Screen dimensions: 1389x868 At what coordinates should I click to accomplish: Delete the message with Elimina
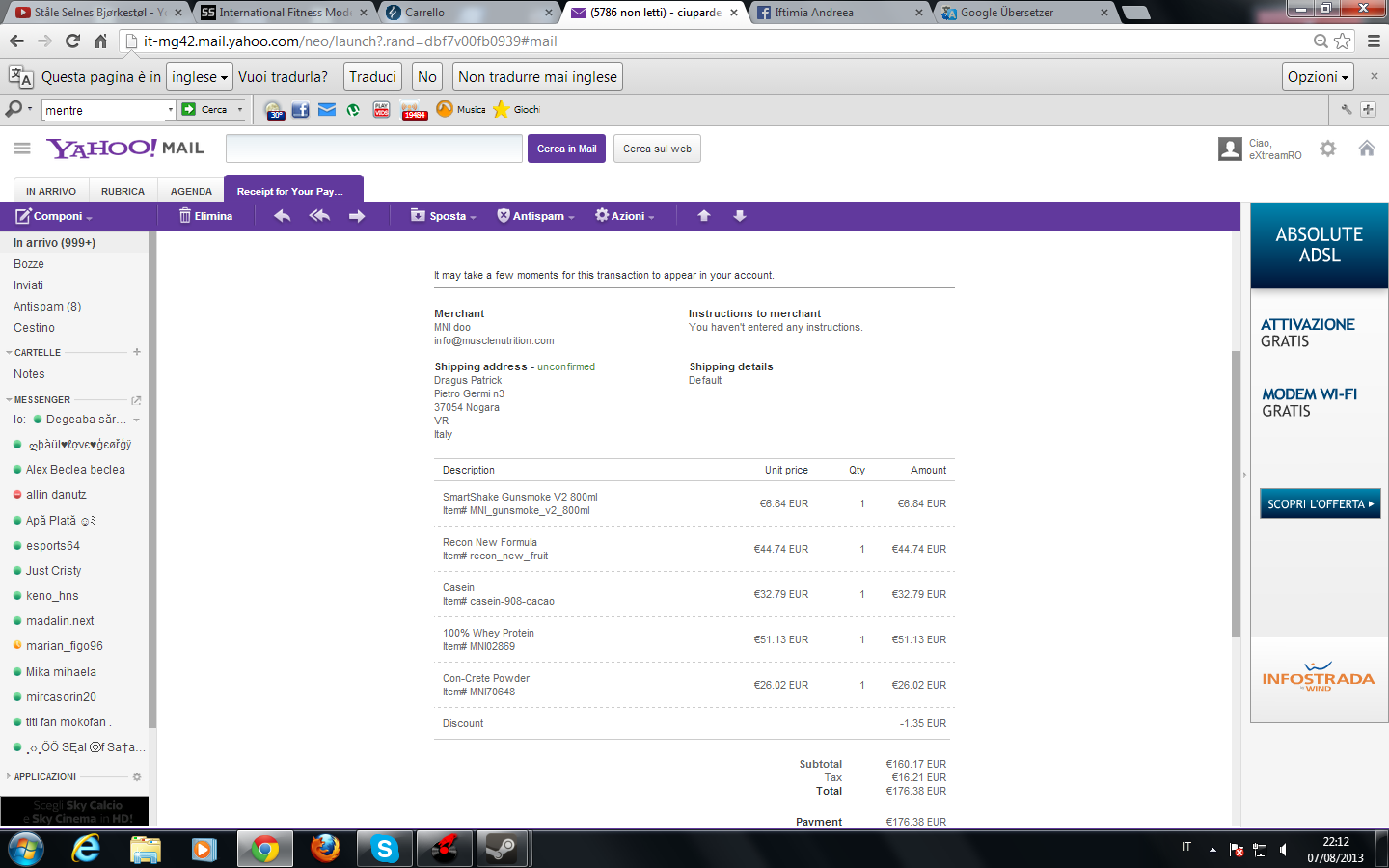tap(205, 216)
